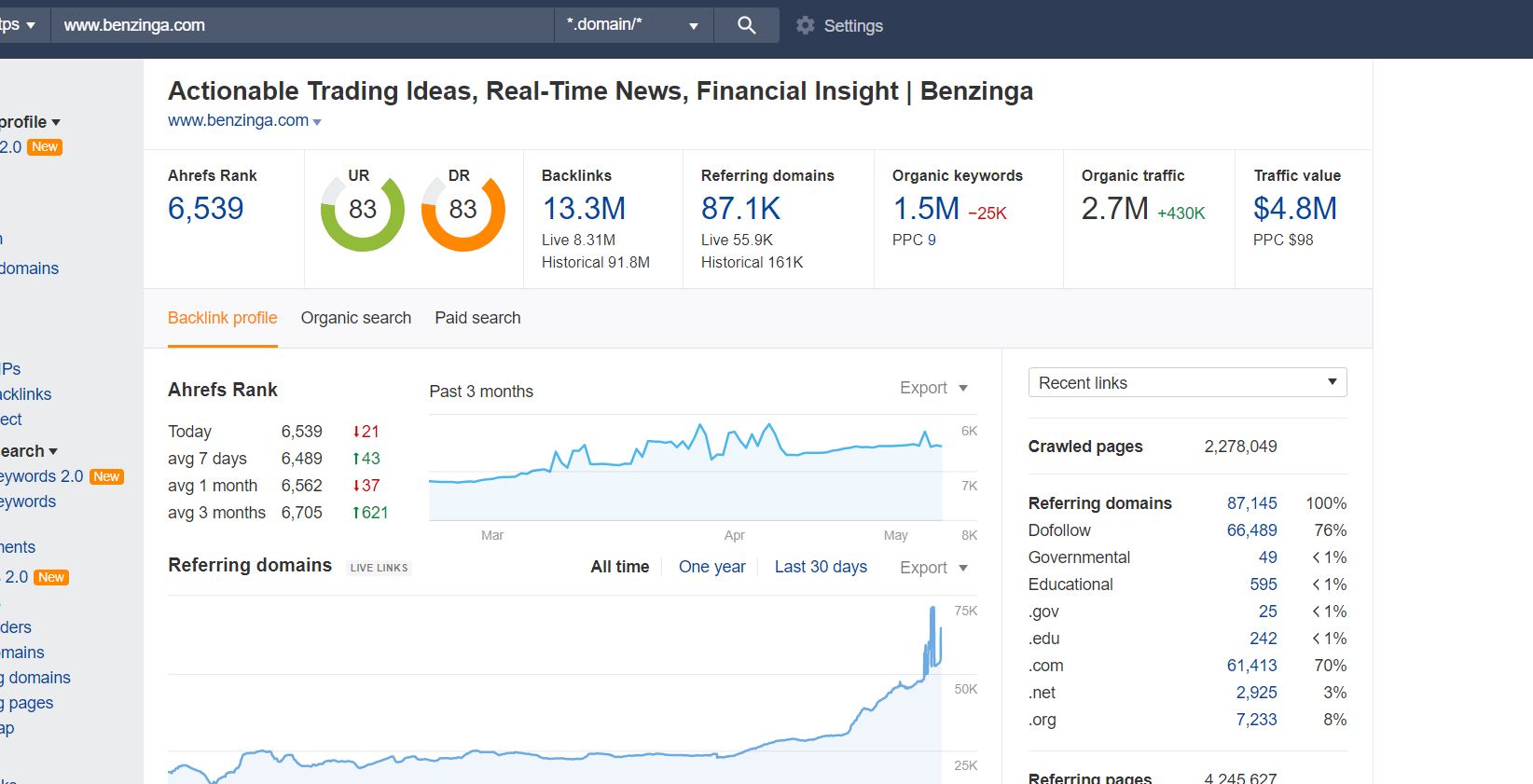Screen dimensions: 1533x784
Task: Click the LIVE LINKS badge
Action: click(x=379, y=568)
